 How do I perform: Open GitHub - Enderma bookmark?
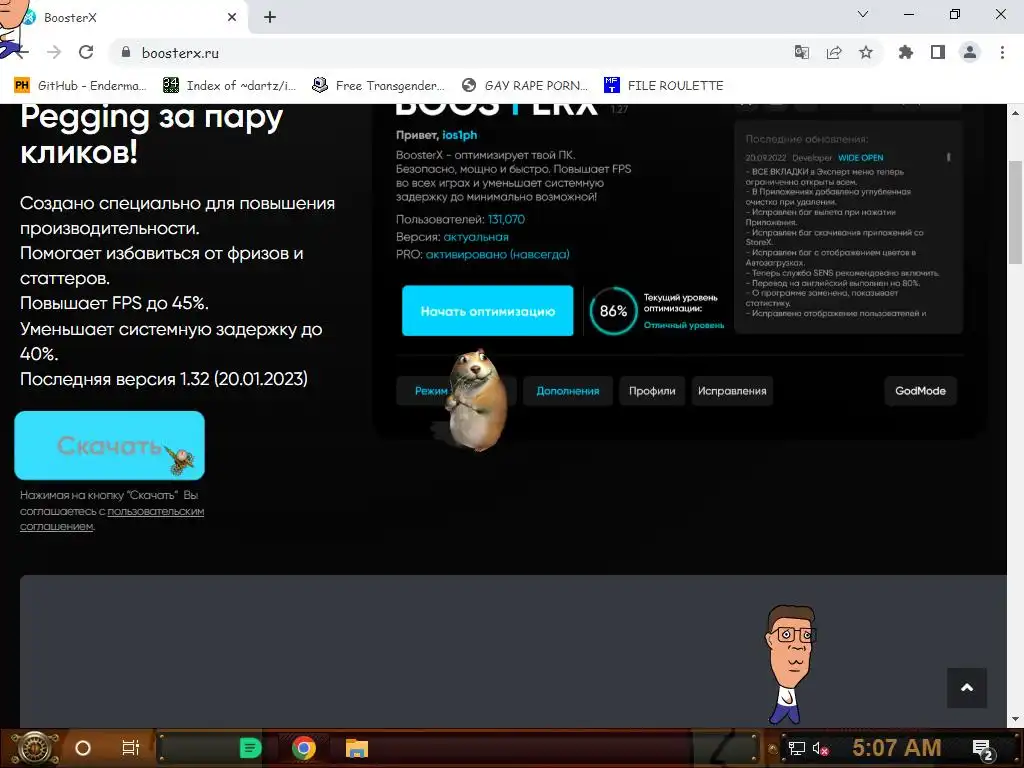coord(78,86)
